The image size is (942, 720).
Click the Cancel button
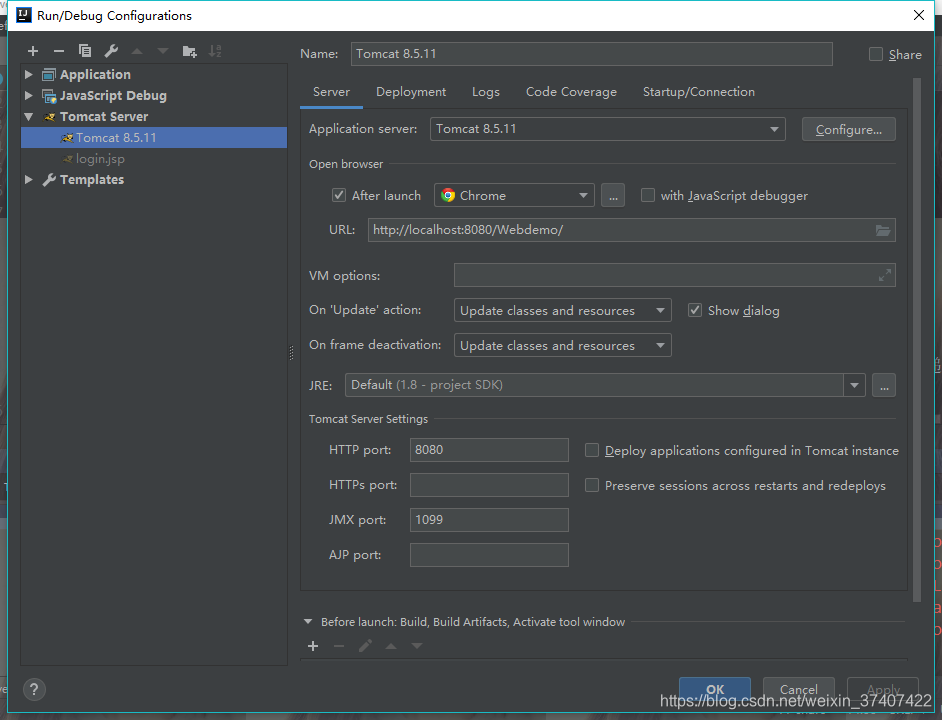tap(798, 689)
